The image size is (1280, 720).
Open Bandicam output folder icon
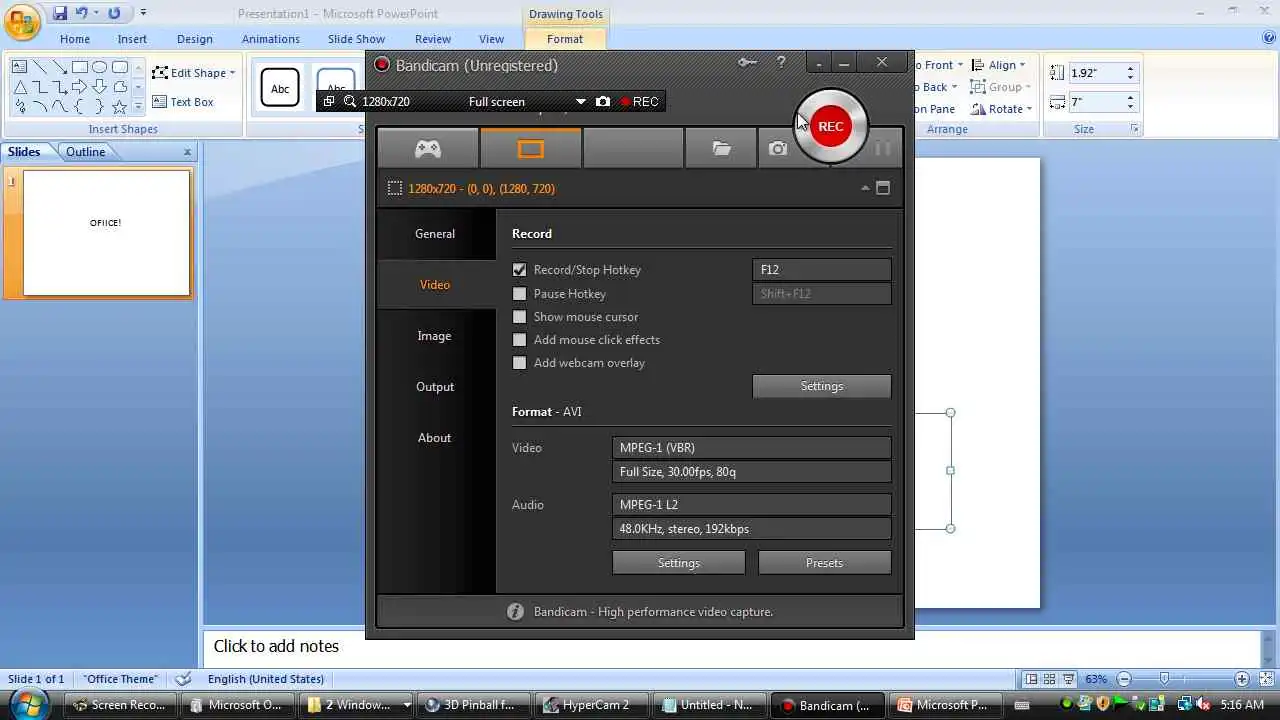point(721,149)
